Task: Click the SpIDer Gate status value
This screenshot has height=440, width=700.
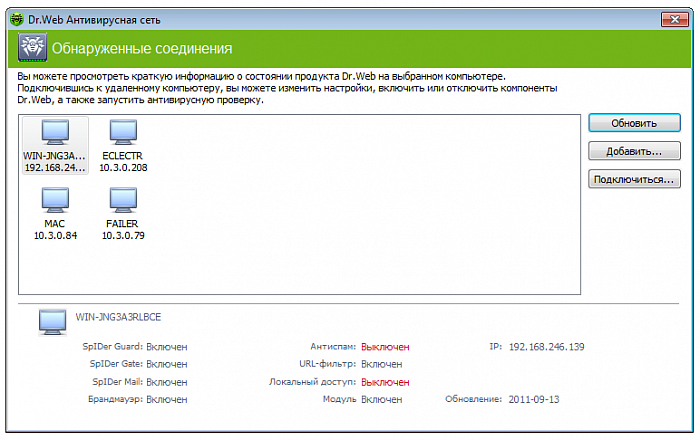Action: (x=167, y=364)
